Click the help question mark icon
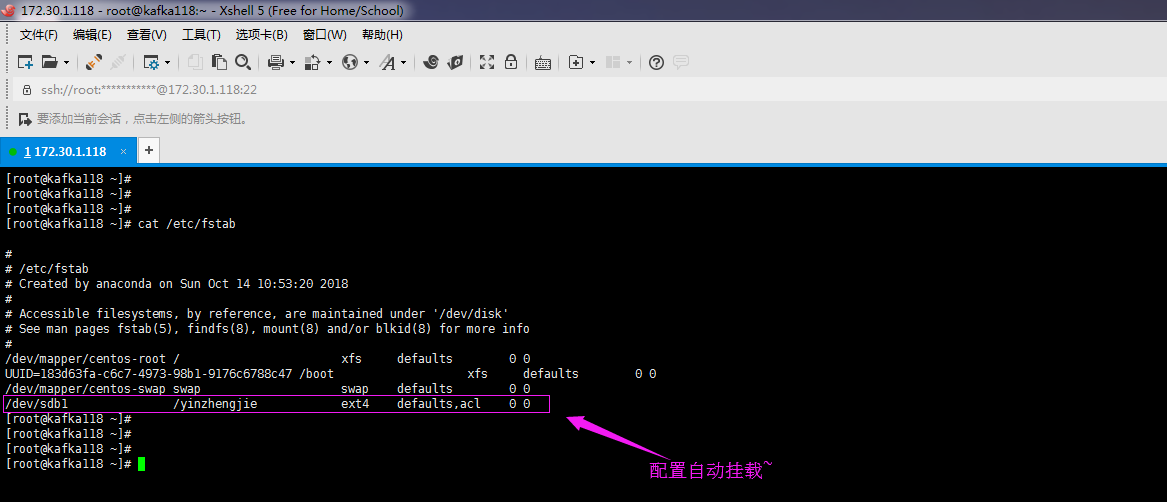Image resolution: width=1167 pixels, height=502 pixels. tap(656, 63)
